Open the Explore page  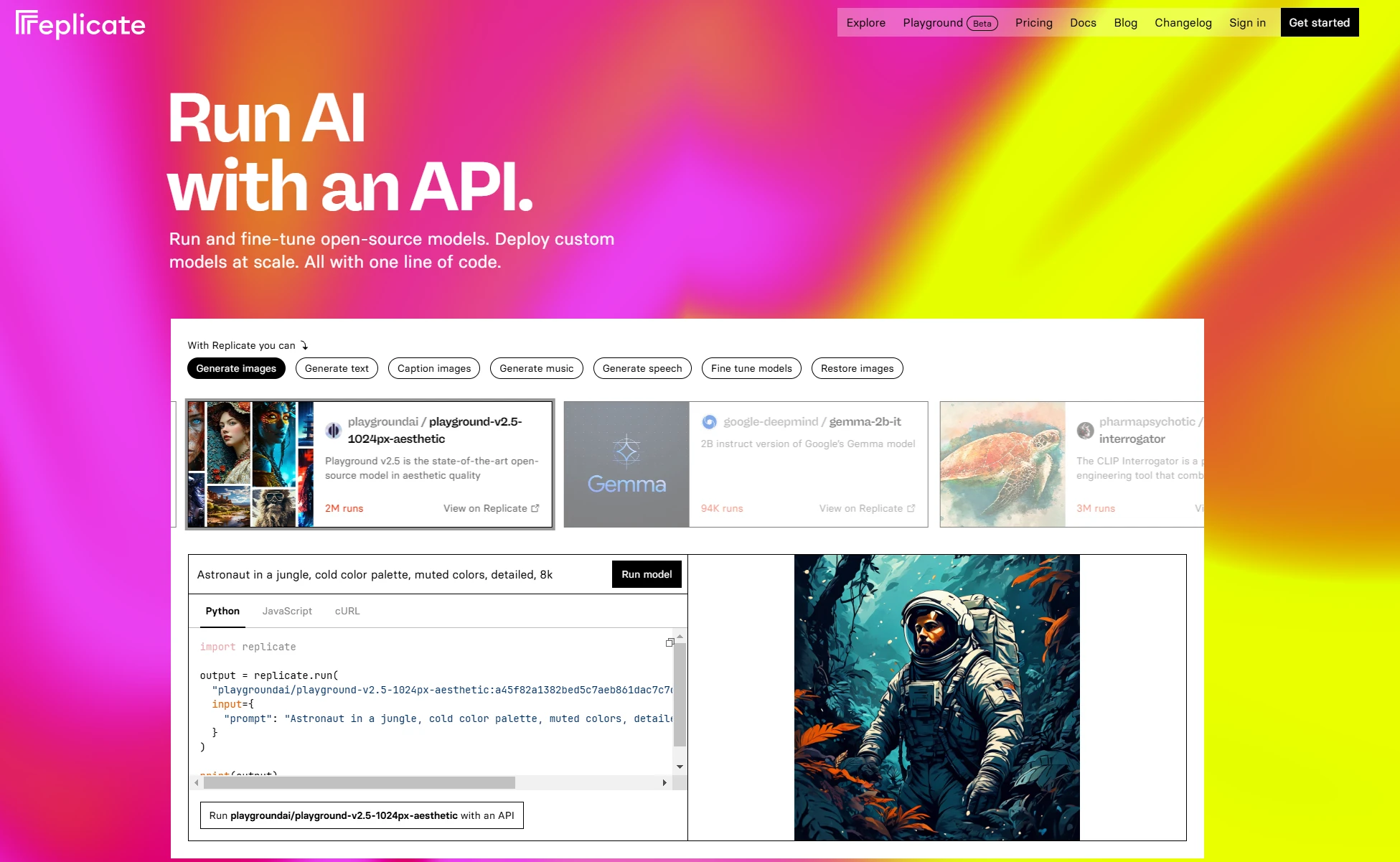click(x=865, y=23)
